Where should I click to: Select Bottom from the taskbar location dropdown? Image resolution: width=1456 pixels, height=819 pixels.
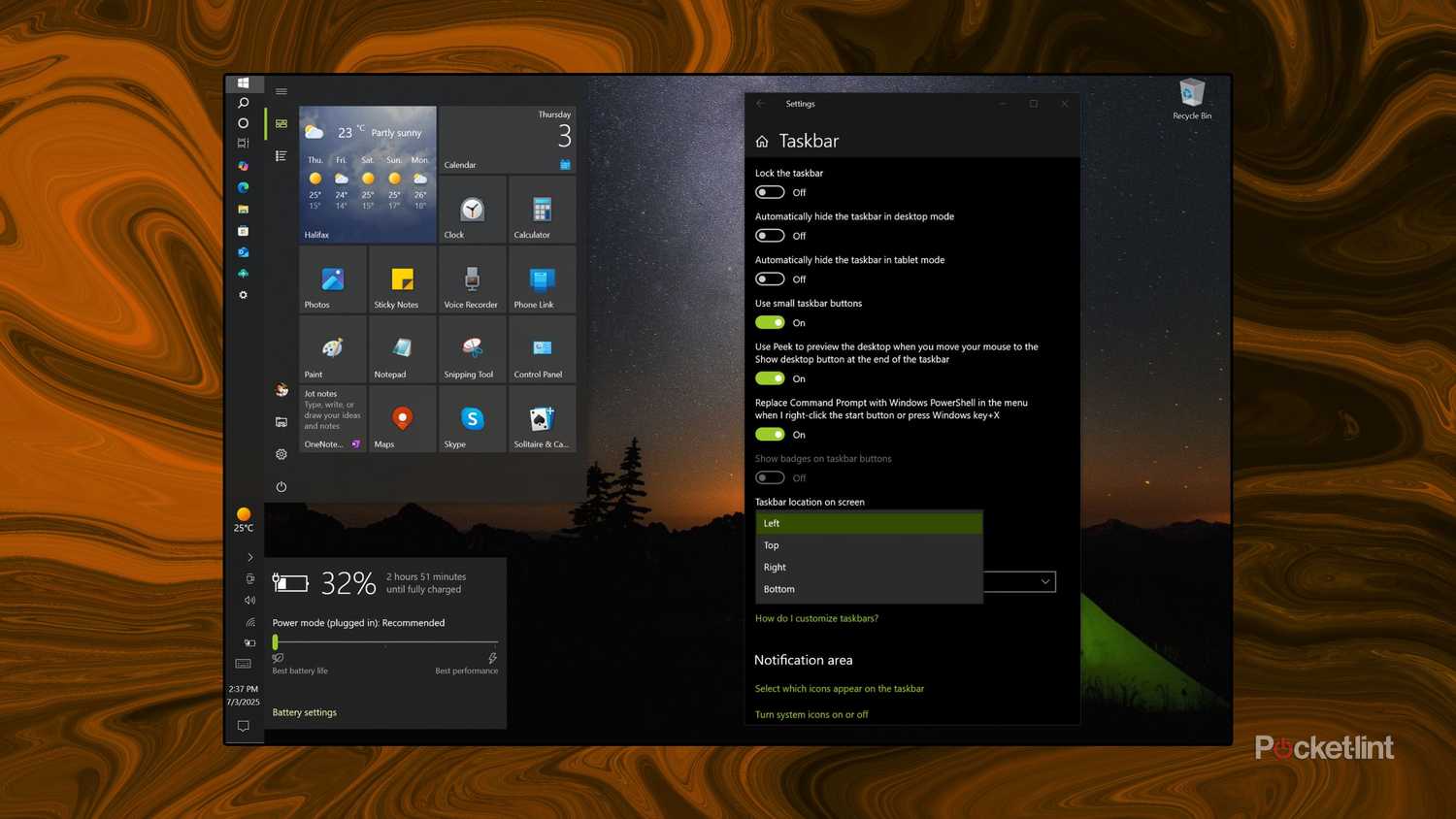tap(779, 589)
